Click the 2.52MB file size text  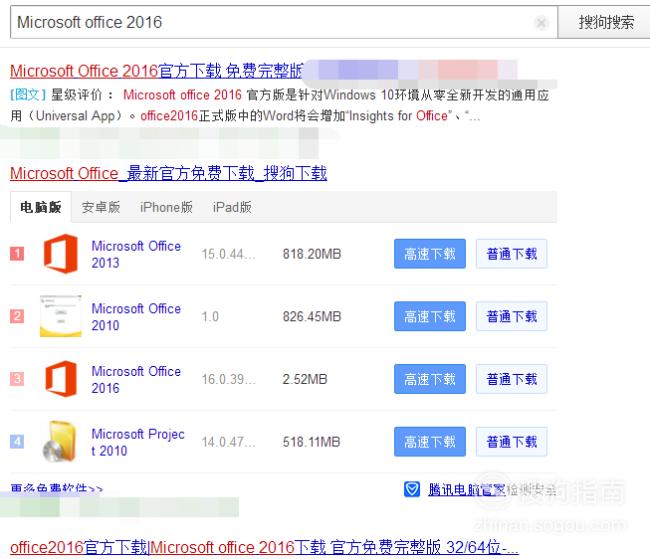coord(305,379)
